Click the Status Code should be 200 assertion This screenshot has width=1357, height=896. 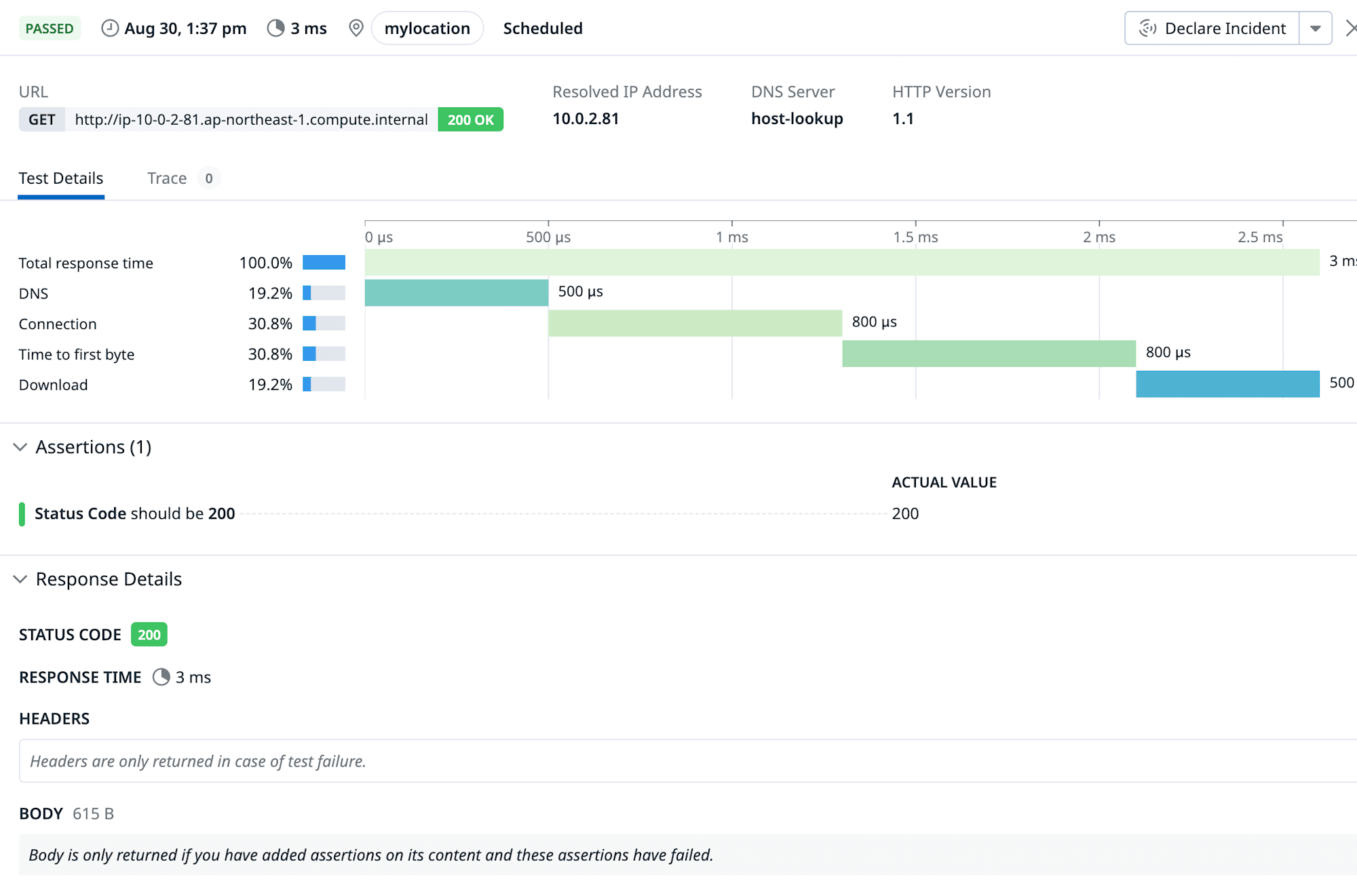pyautogui.click(x=134, y=513)
